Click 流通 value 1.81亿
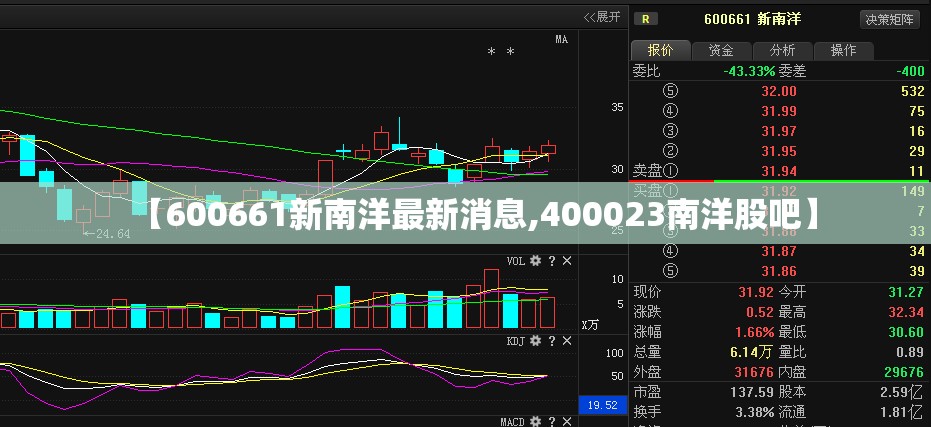931x427 pixels. [901, 412]
